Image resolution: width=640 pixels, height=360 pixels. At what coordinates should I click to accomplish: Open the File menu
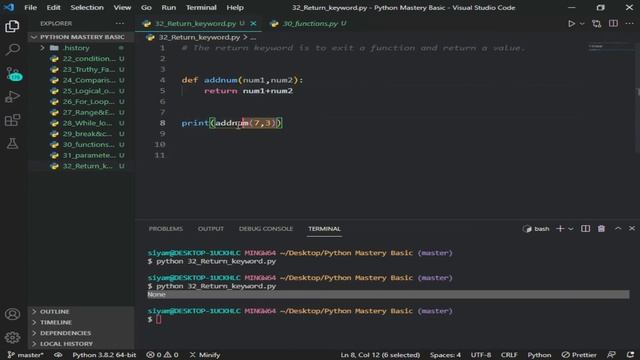(x=31, y=8)
